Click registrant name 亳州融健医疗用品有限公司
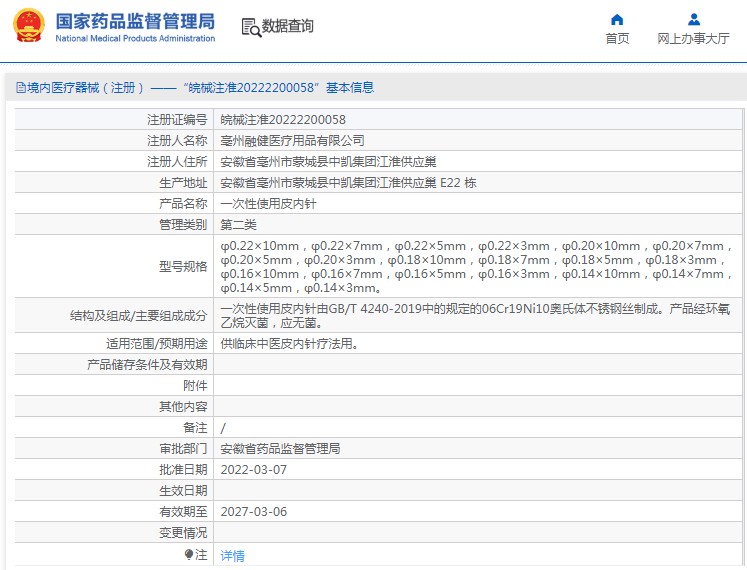747x570 pixels. pos(293,141)
